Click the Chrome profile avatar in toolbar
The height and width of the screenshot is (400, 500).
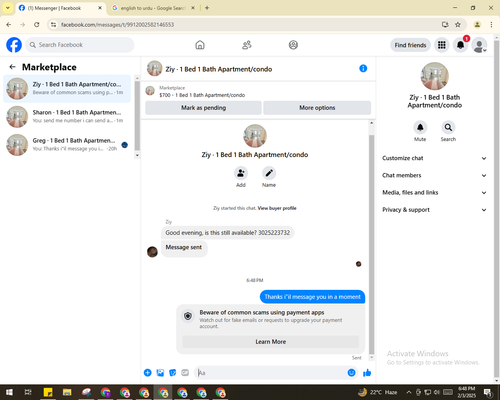pos(477,24)
